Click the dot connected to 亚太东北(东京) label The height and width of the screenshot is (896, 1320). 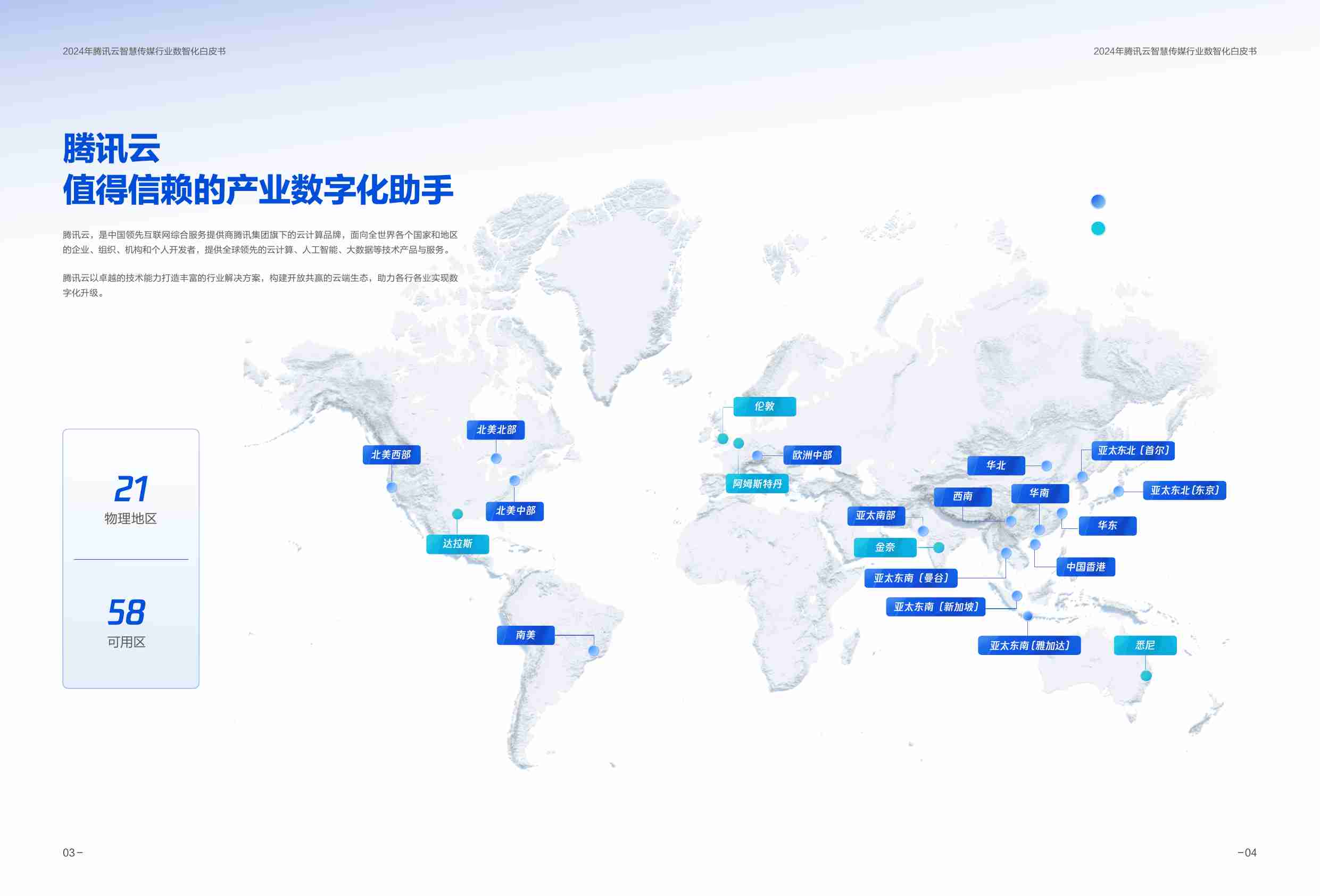(1118, 491)
